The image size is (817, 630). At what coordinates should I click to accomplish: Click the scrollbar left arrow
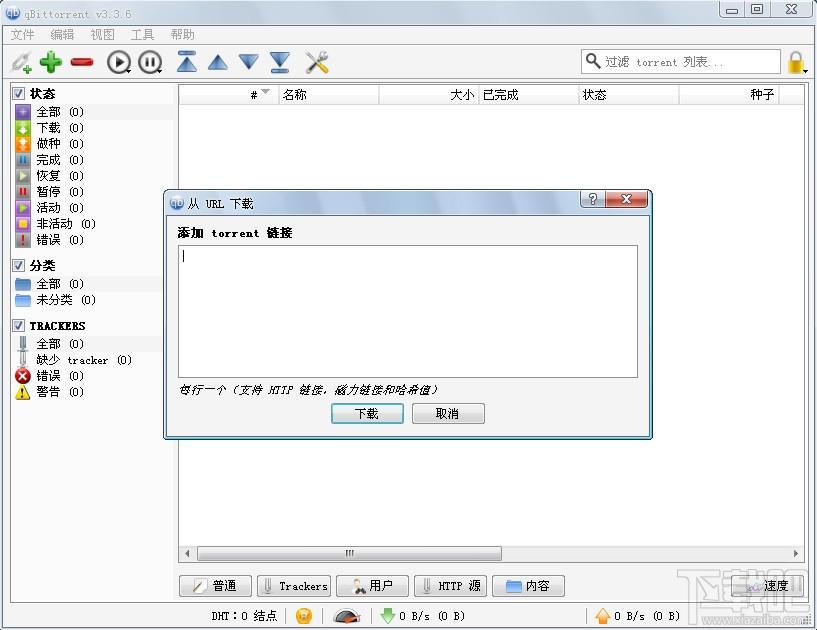click(x=187, y=553)
